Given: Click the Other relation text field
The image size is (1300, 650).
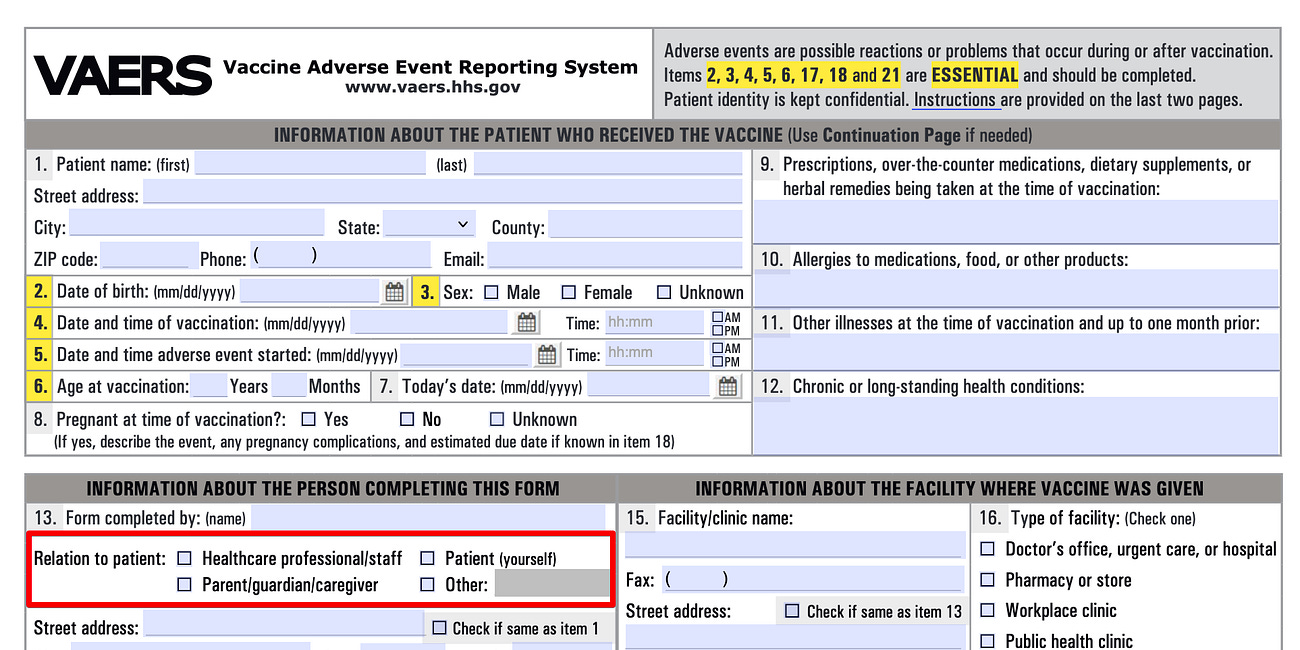Looking at the screenshot, I should (551, 583).
